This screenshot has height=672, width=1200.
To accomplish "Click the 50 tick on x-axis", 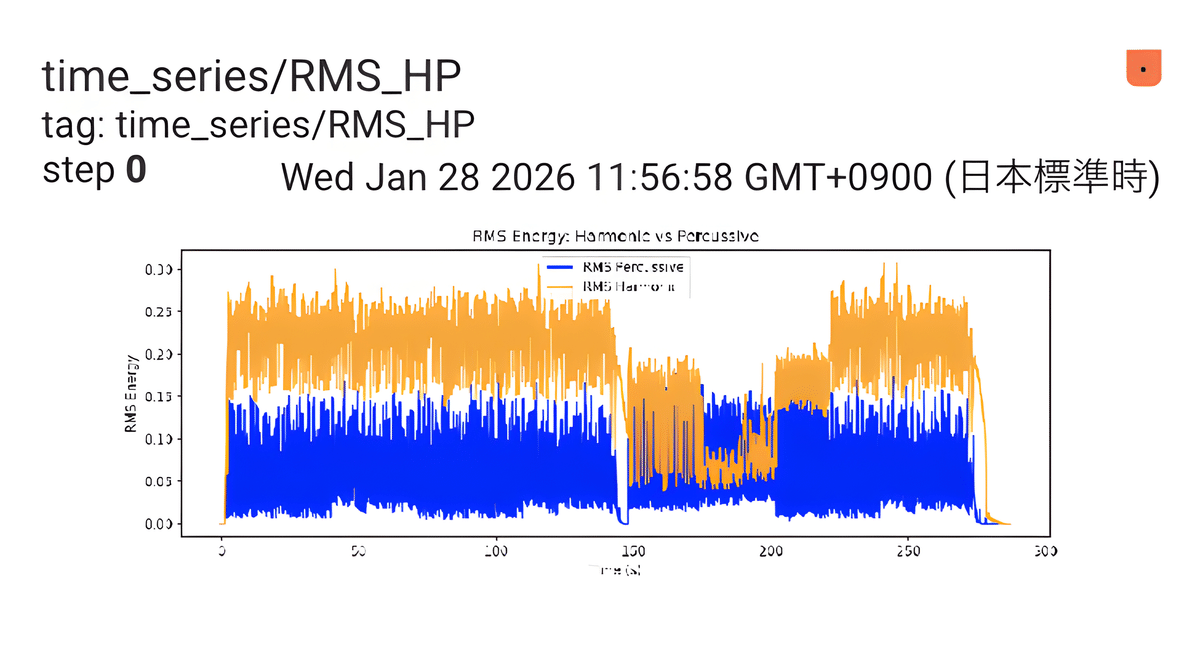I will coord(359,551).
